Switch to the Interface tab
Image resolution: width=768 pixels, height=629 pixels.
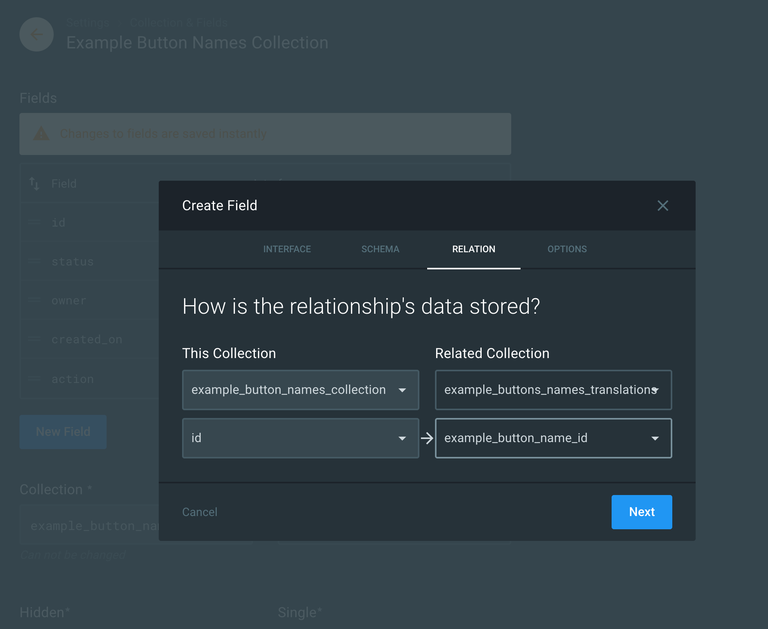(287, 249)
